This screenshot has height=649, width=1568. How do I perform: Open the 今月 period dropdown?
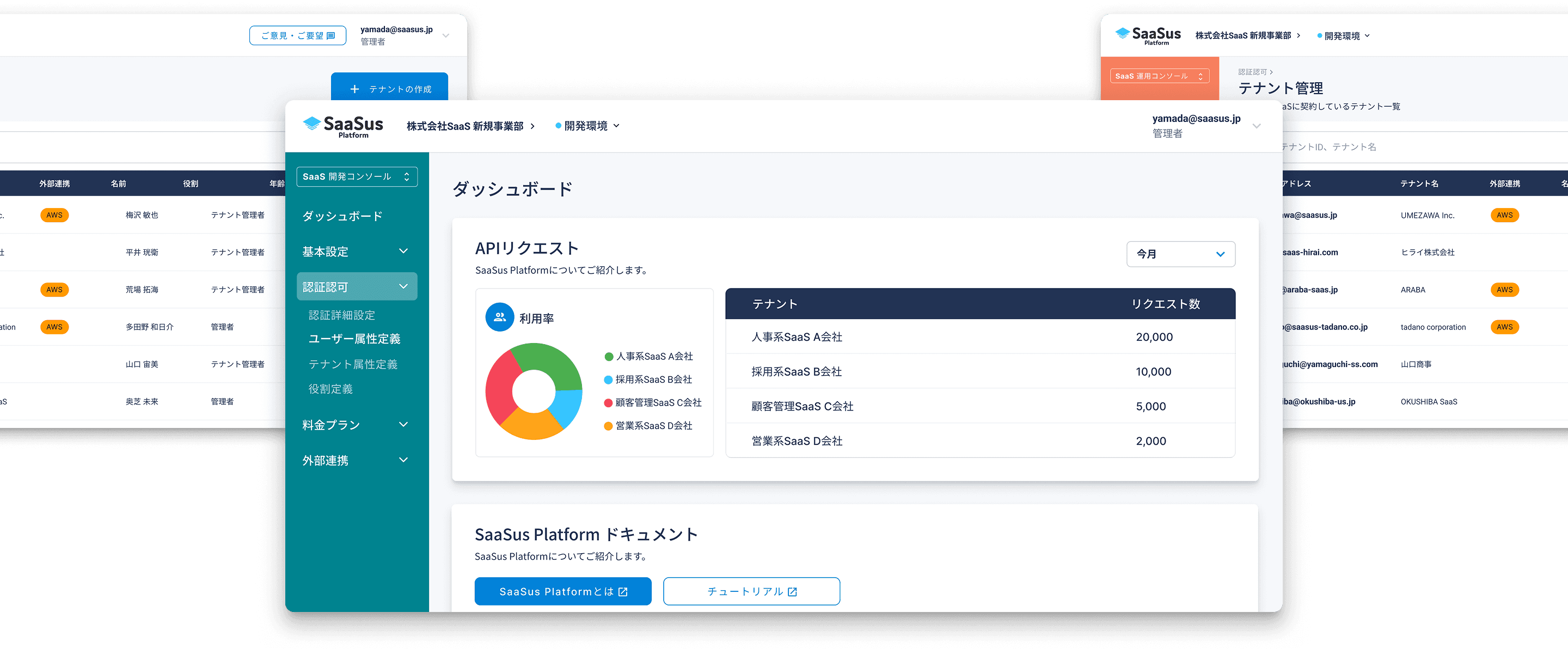[1180, 254]
